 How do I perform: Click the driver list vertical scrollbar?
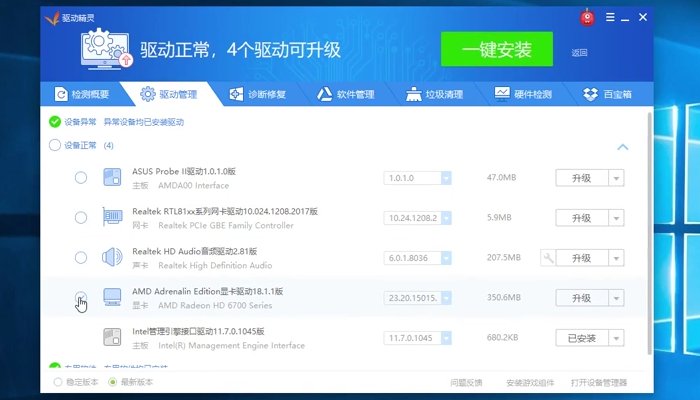(x=650, y=233)
